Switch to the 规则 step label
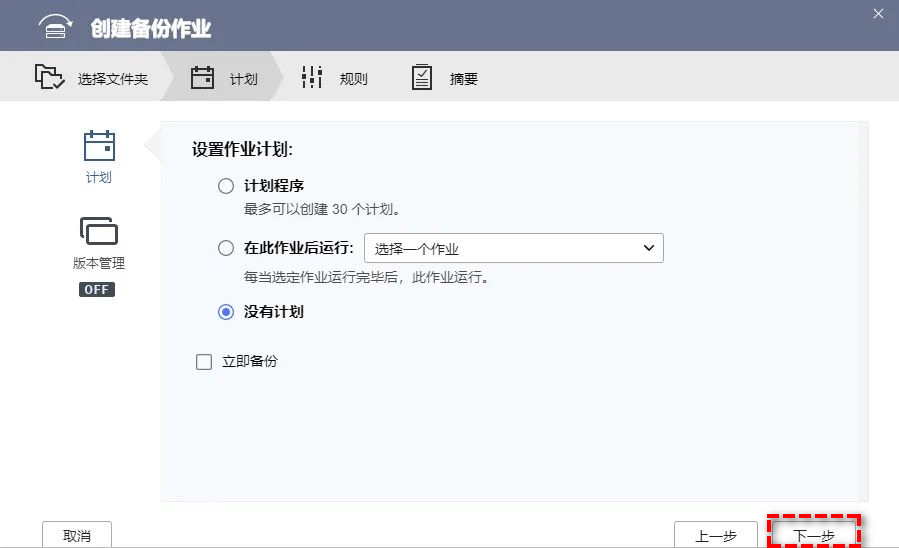Image resolution: width=899 pixels, height=548 pixels. 353,79
